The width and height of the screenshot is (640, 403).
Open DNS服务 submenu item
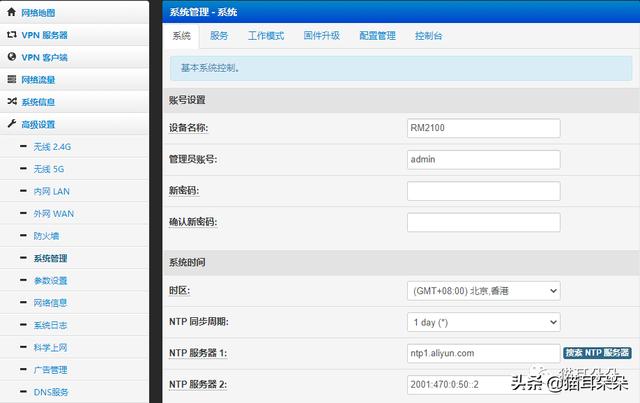pos(51,392)
